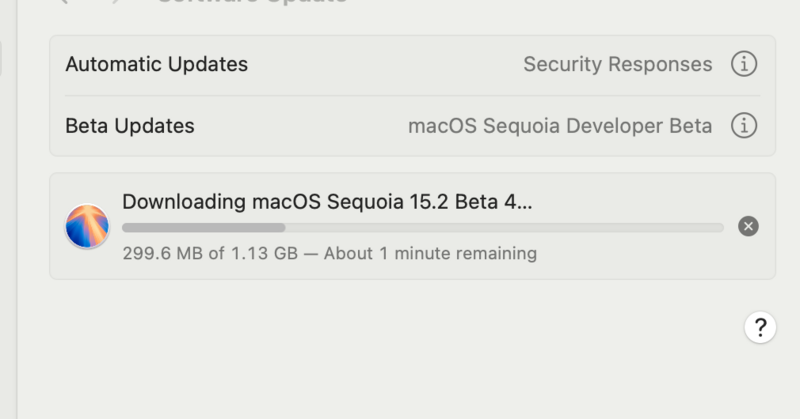Click the Software Update page title
The image size is (800, 419).
pos(252,2)
